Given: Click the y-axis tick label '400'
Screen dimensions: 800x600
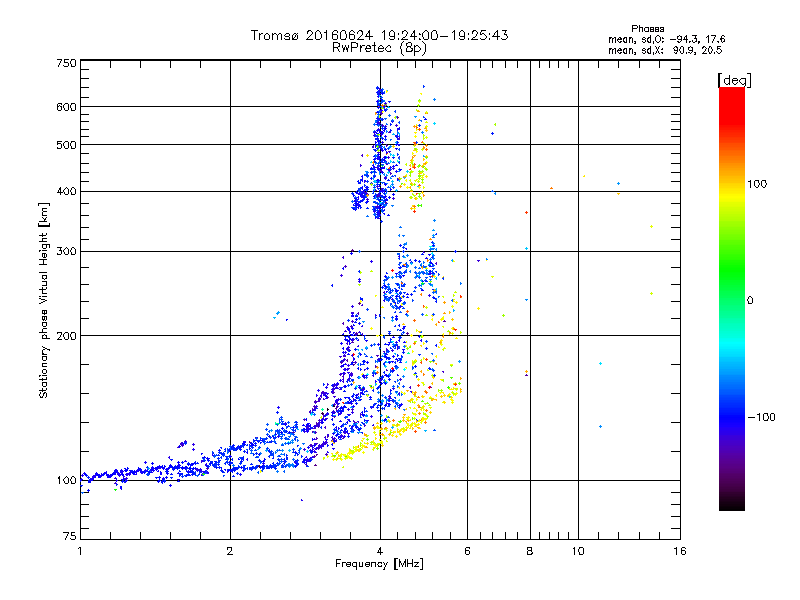Looking at the screenshot, I should [x=67, y=191].
